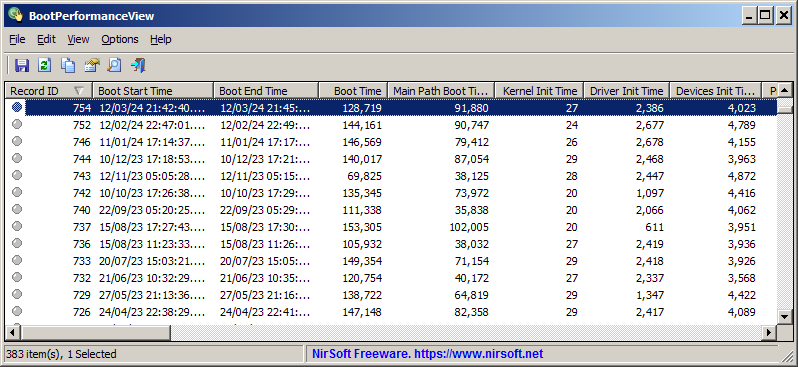798x367 pixels.
Task: Click the Find magnifier toolbar icon
Action: (x=115, y=65)
